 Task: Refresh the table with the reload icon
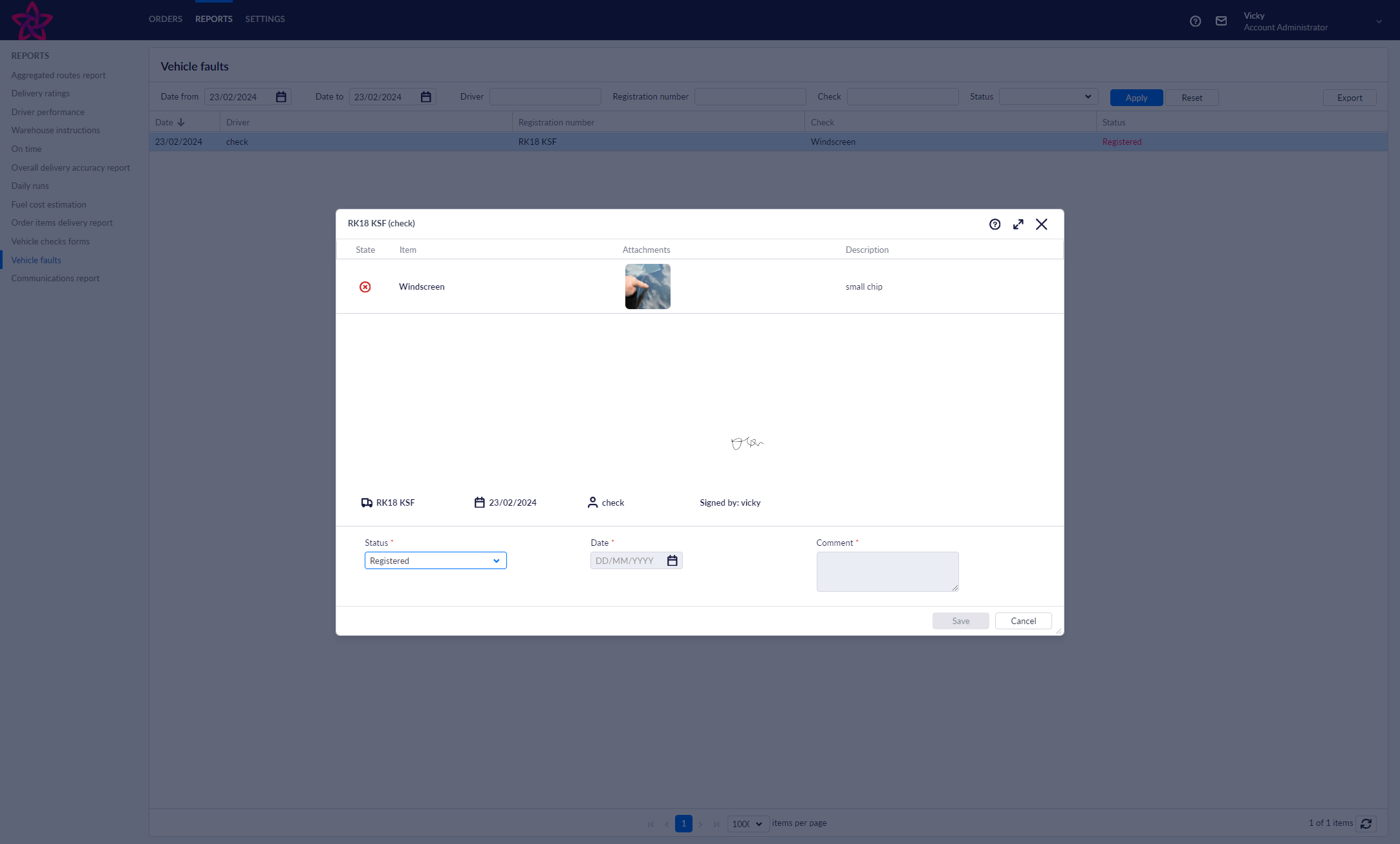1366,823
